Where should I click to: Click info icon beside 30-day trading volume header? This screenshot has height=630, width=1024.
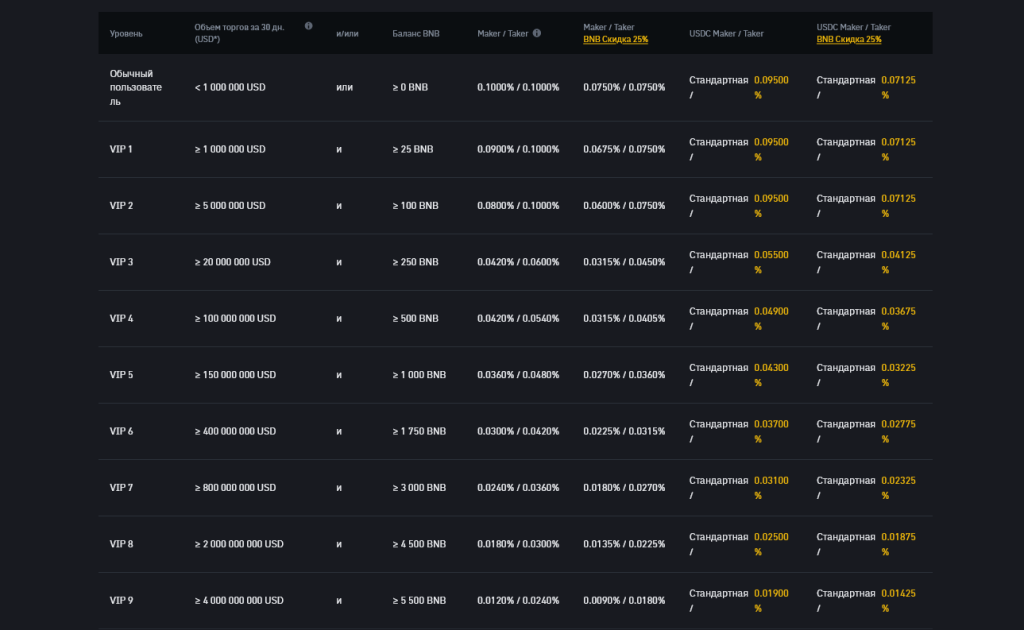(x=308, y=27)
